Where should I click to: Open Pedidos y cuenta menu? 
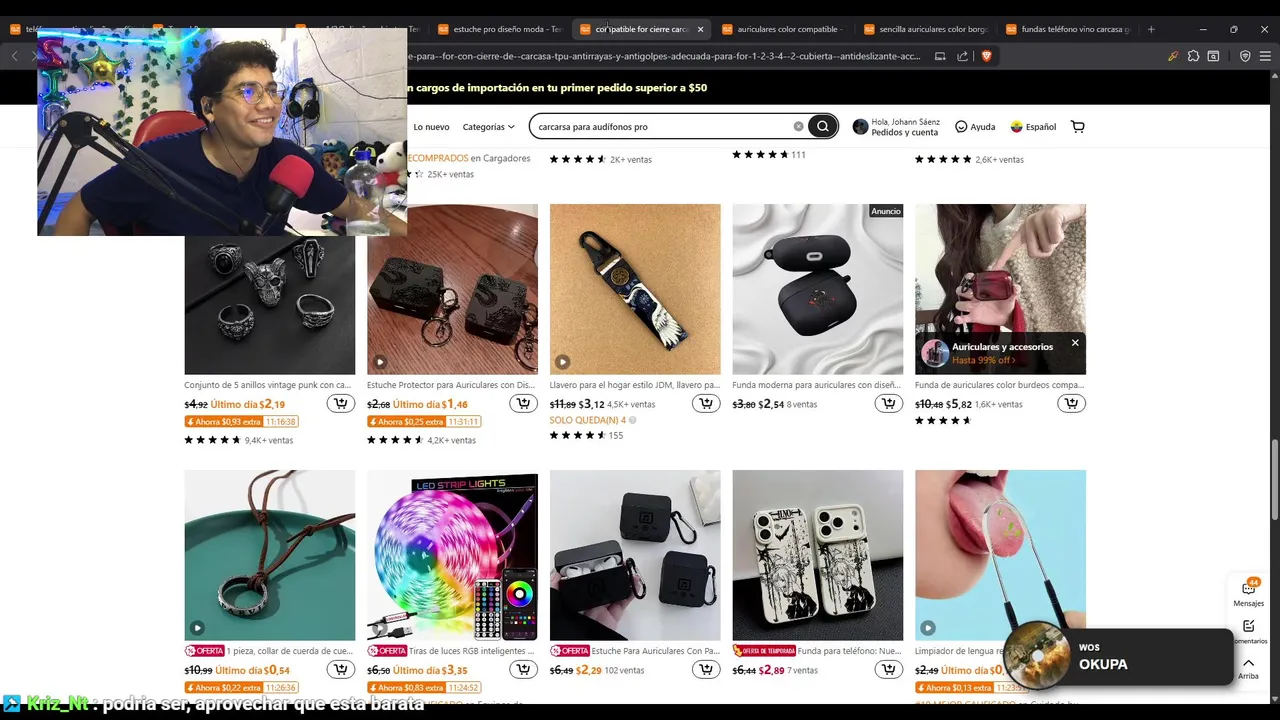896,127
